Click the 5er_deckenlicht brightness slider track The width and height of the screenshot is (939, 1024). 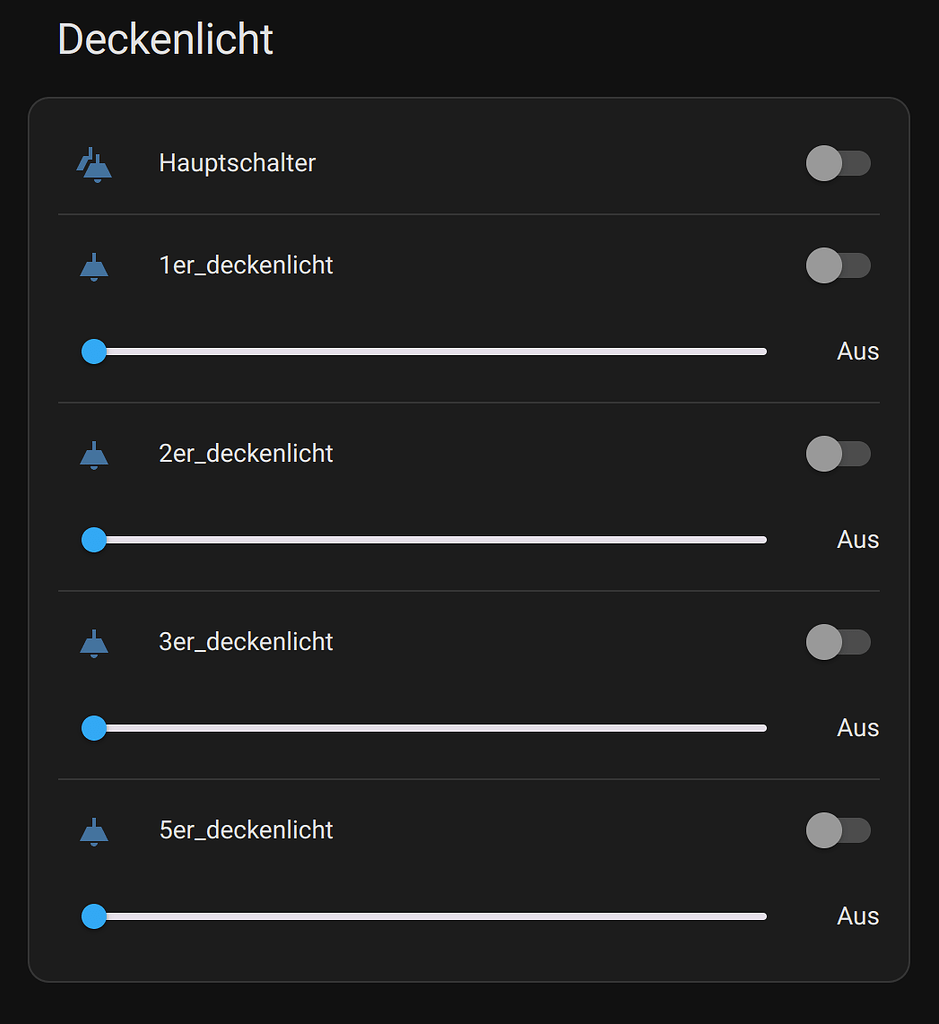(424, 916)
